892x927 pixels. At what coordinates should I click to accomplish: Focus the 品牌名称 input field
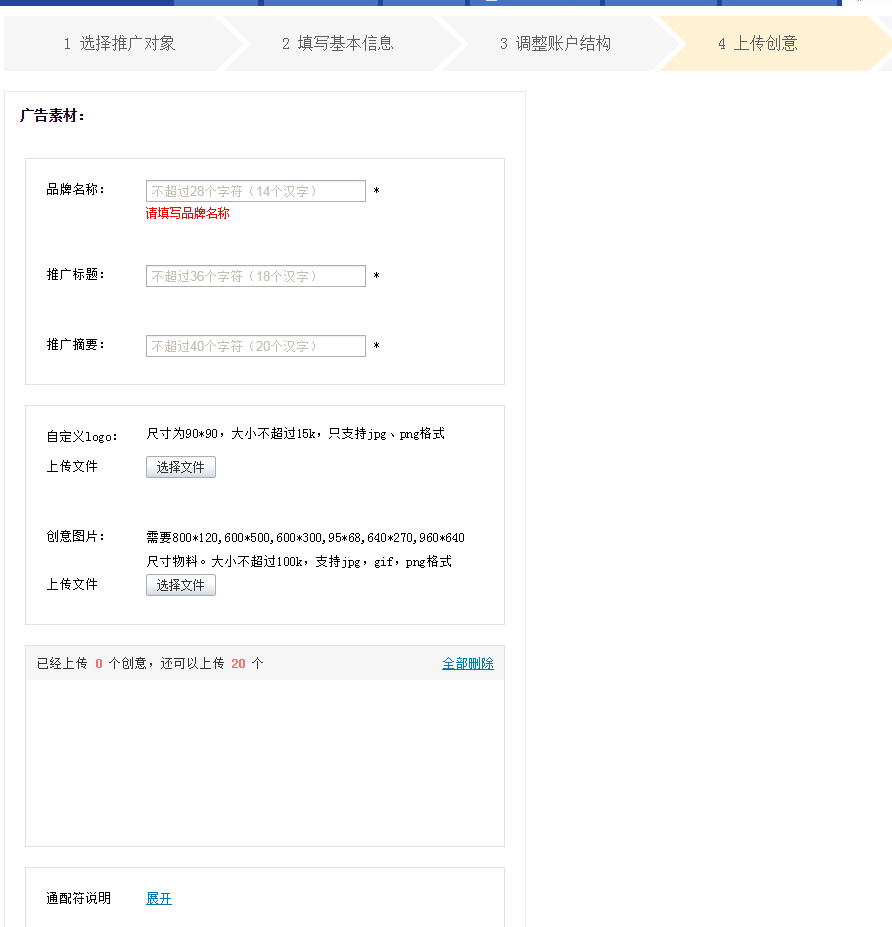pyautogui.click(x=255, y=191)
